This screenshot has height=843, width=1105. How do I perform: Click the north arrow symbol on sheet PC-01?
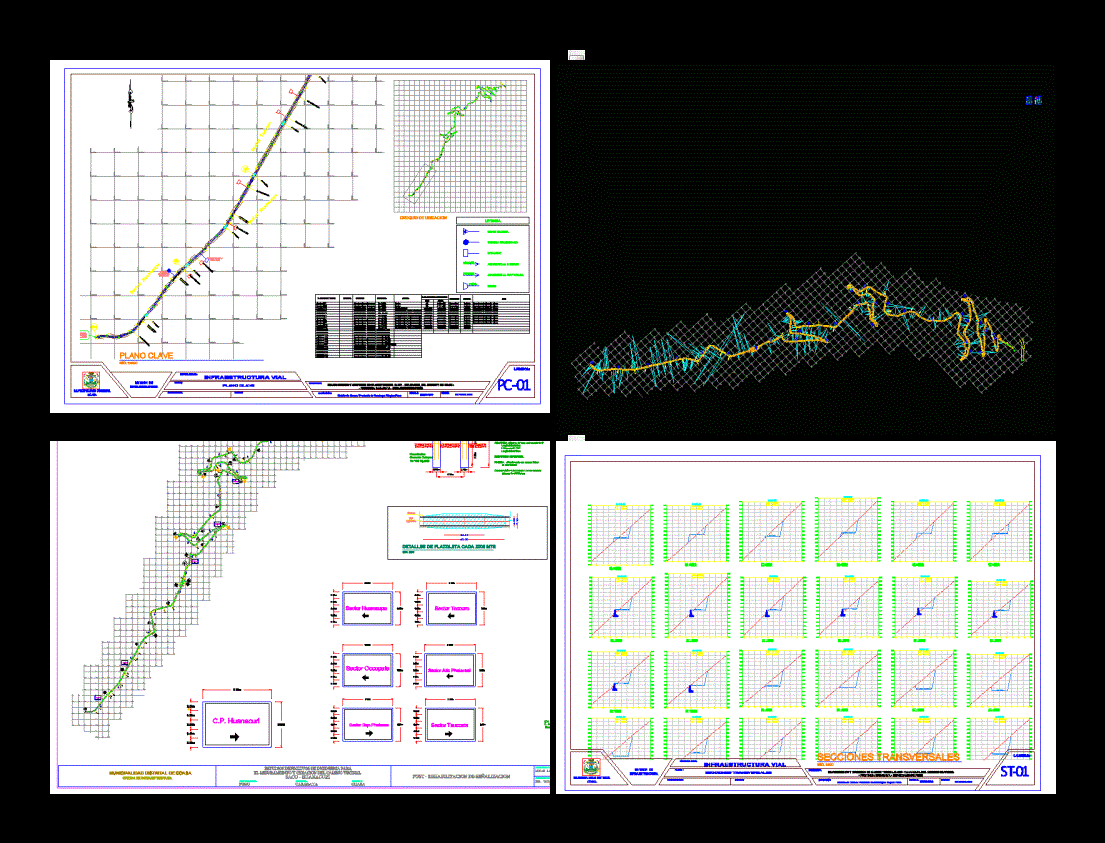click(x=130, y=104)
